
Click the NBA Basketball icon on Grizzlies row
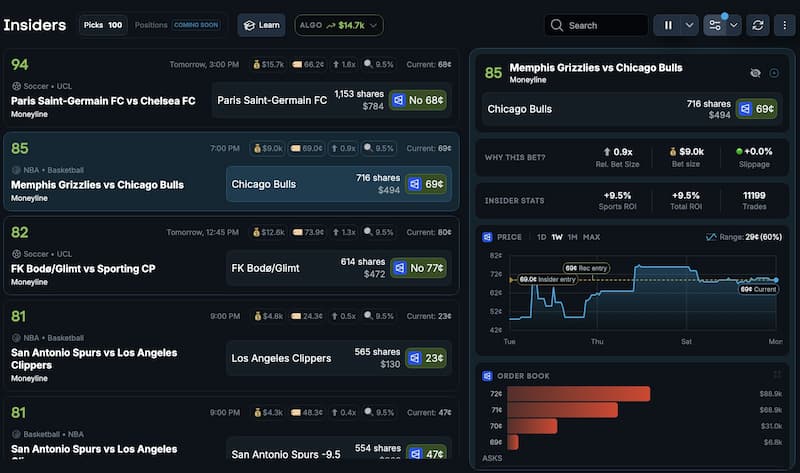pyautogui.click(x=16, y=170)
